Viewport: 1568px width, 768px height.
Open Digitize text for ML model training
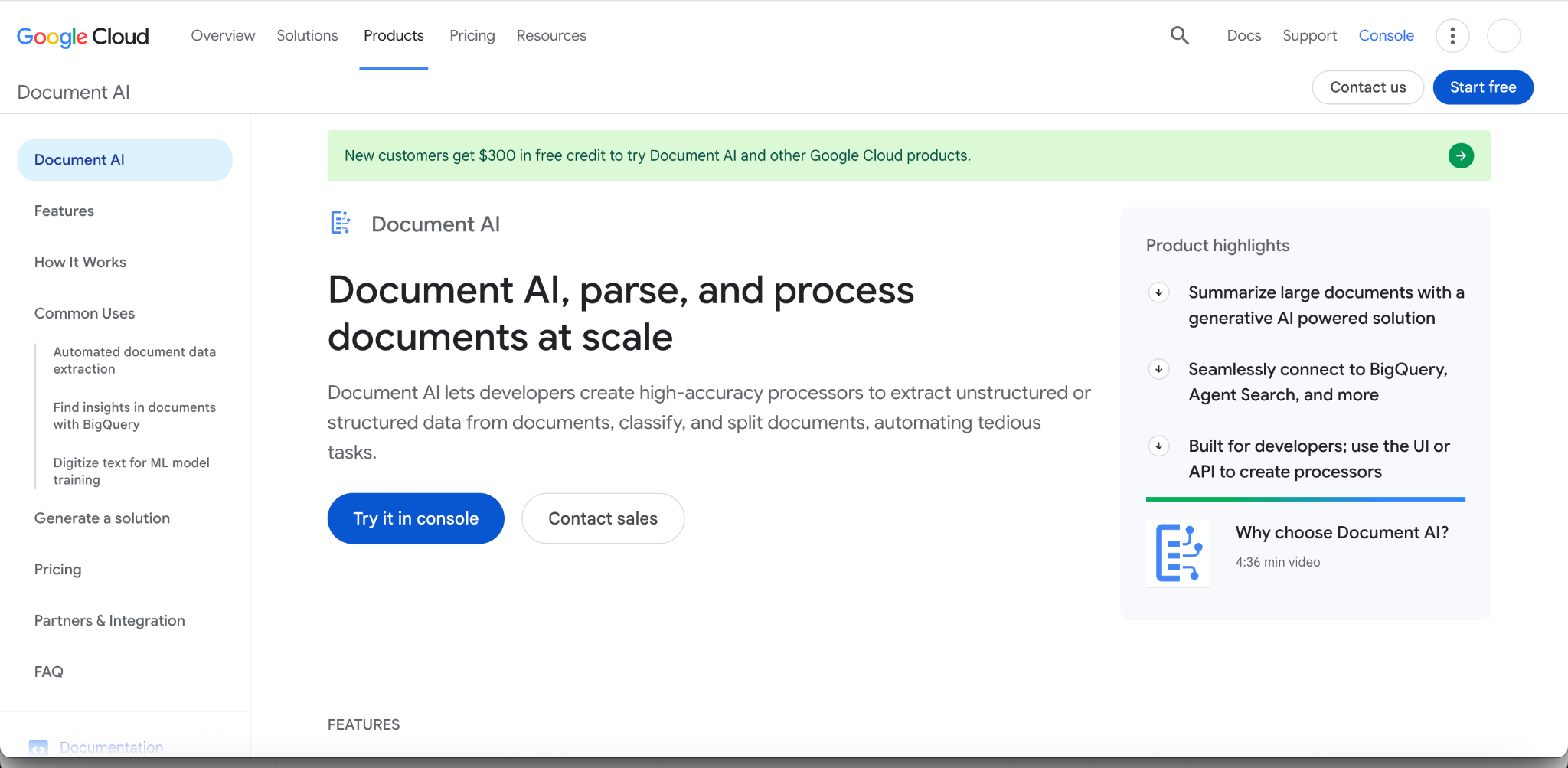[x=132, y=471]
